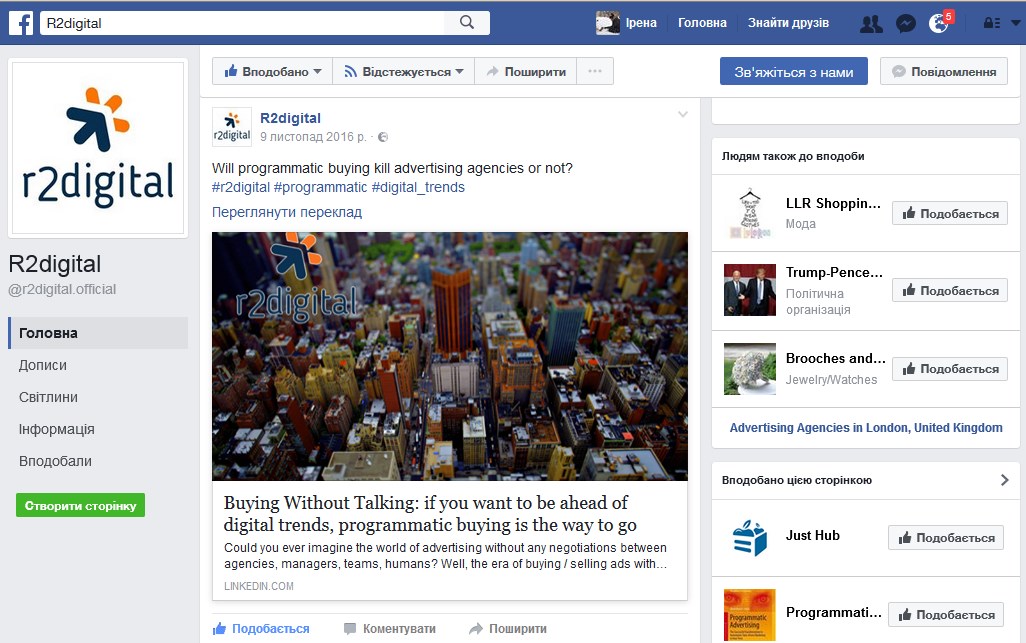1026x643 pixels.
Task: Open the Trump-Pence... page photo
Action: [x=750, y=290]
